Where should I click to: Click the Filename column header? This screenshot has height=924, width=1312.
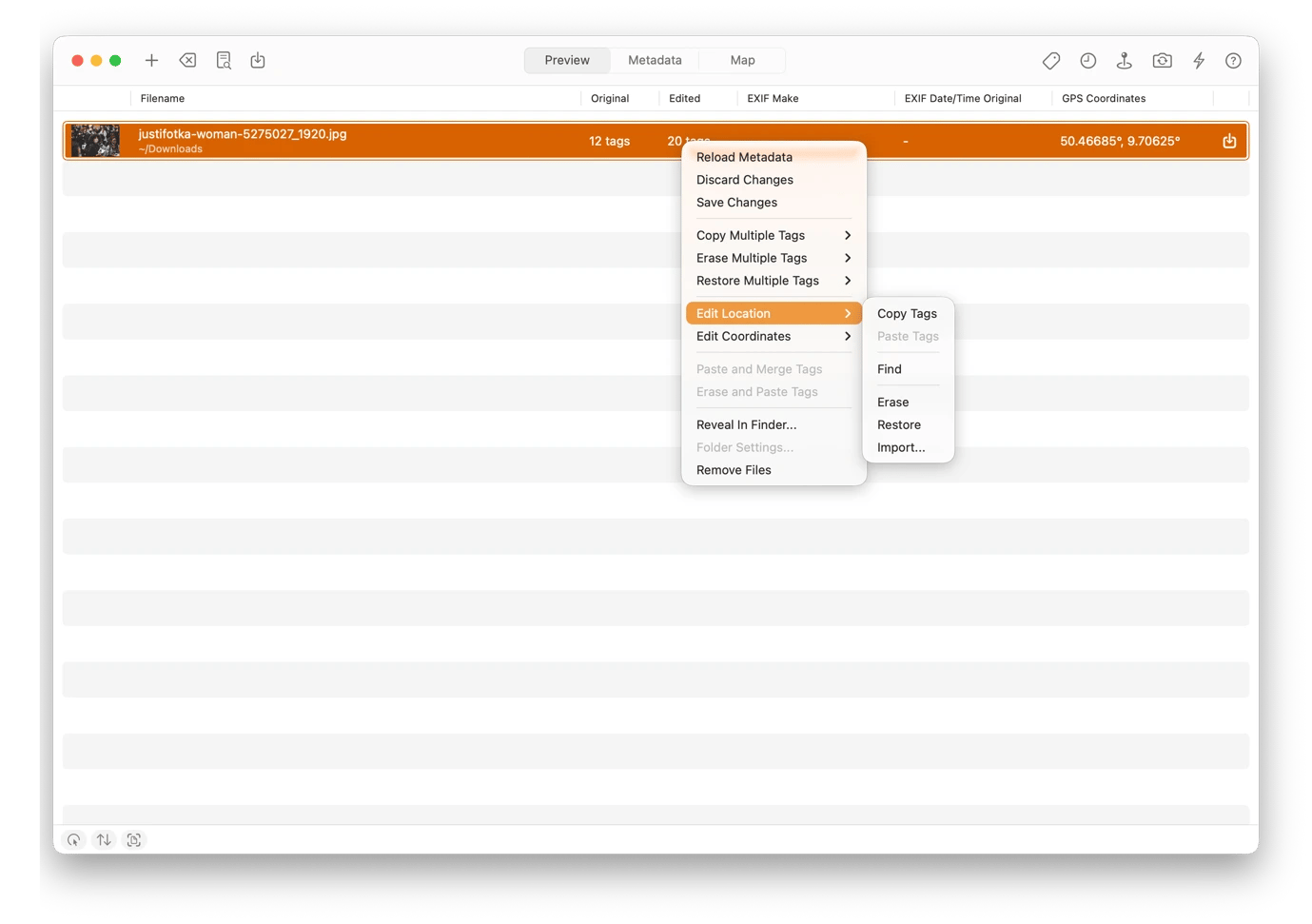163,98
